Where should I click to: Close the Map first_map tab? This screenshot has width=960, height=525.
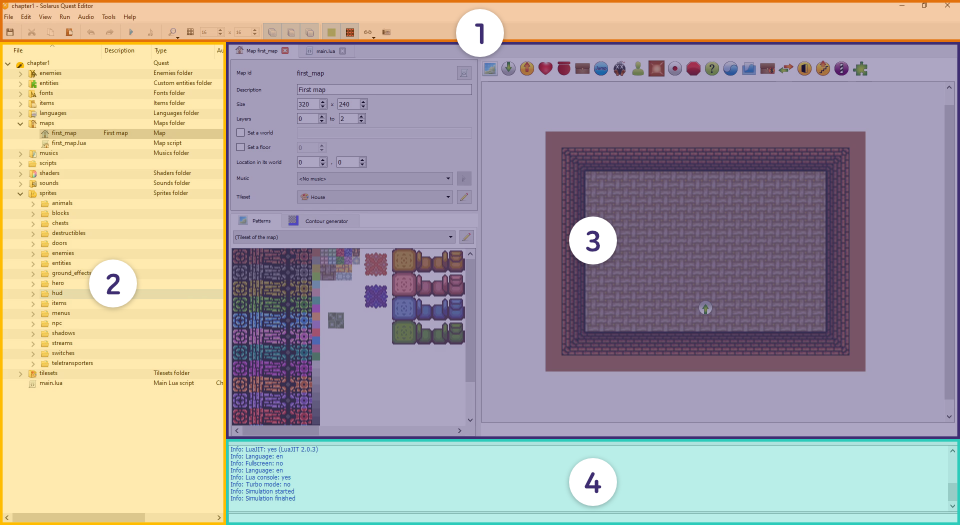pos(285,51)
